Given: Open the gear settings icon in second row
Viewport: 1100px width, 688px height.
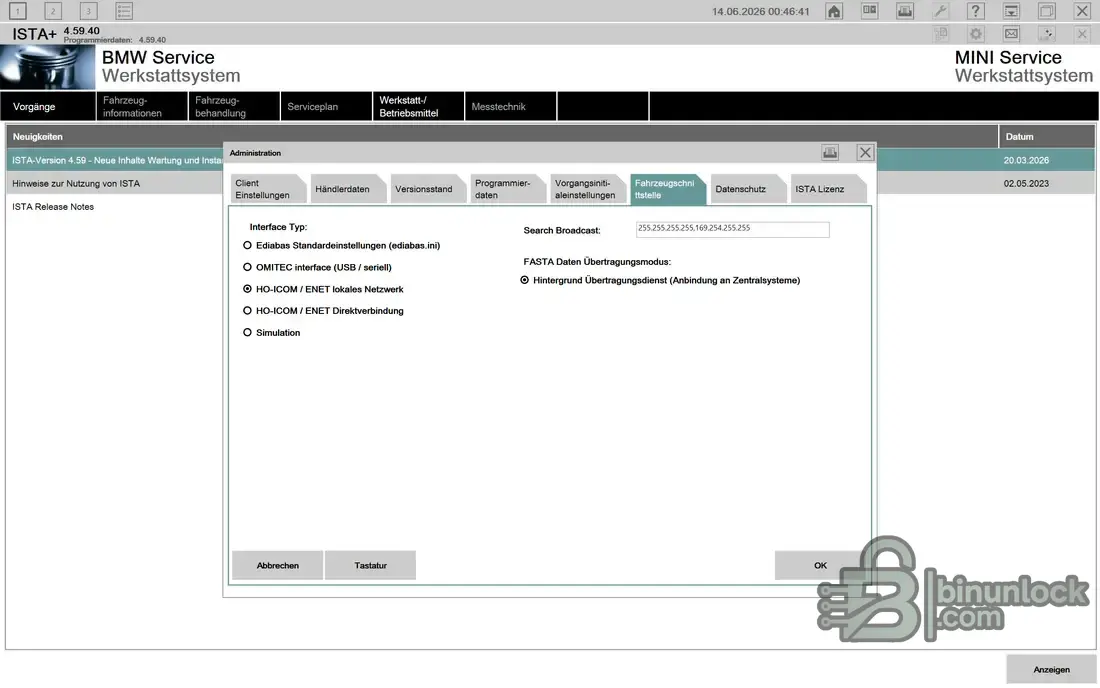Looking at the screenshot, I should click(976, 33).
